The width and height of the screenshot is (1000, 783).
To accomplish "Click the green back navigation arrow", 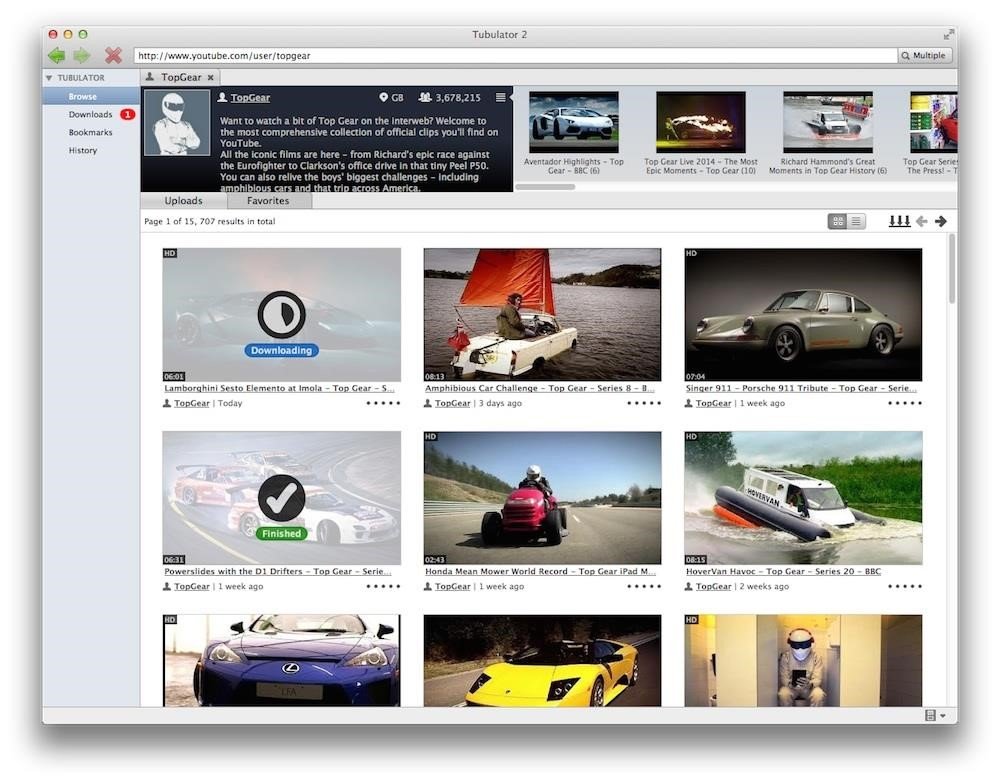I will (57, 55).
